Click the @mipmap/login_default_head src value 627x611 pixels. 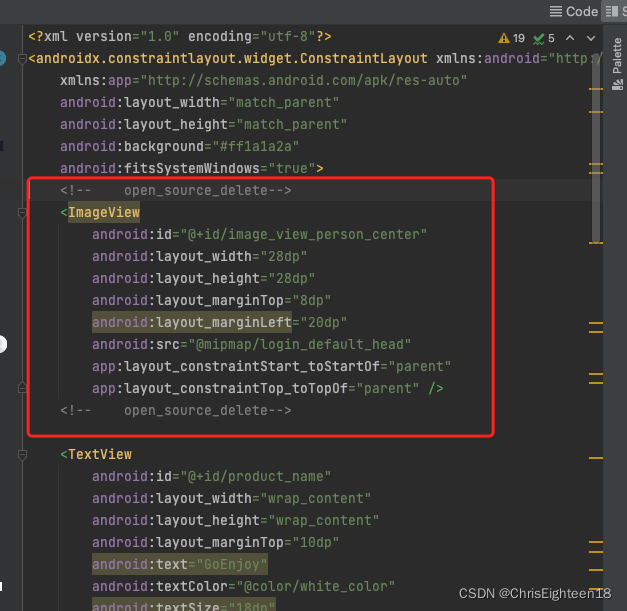click(300, 344)
